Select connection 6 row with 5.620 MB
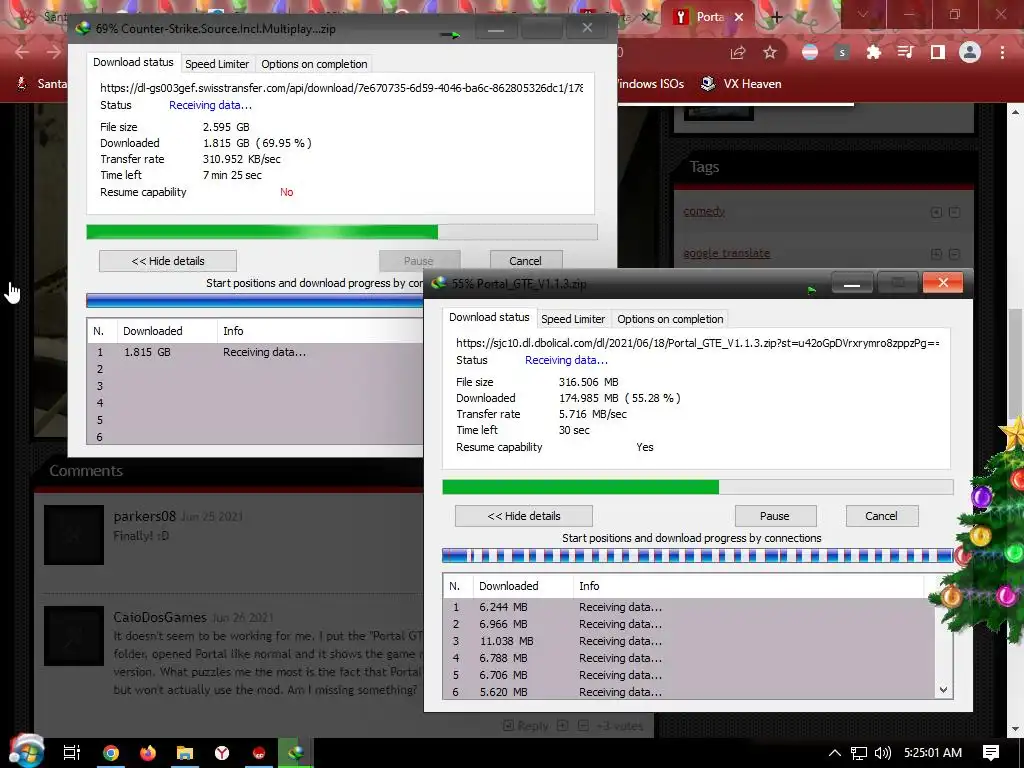The width and height of the screenshot is (1024, 768). (x=689, y=692)
